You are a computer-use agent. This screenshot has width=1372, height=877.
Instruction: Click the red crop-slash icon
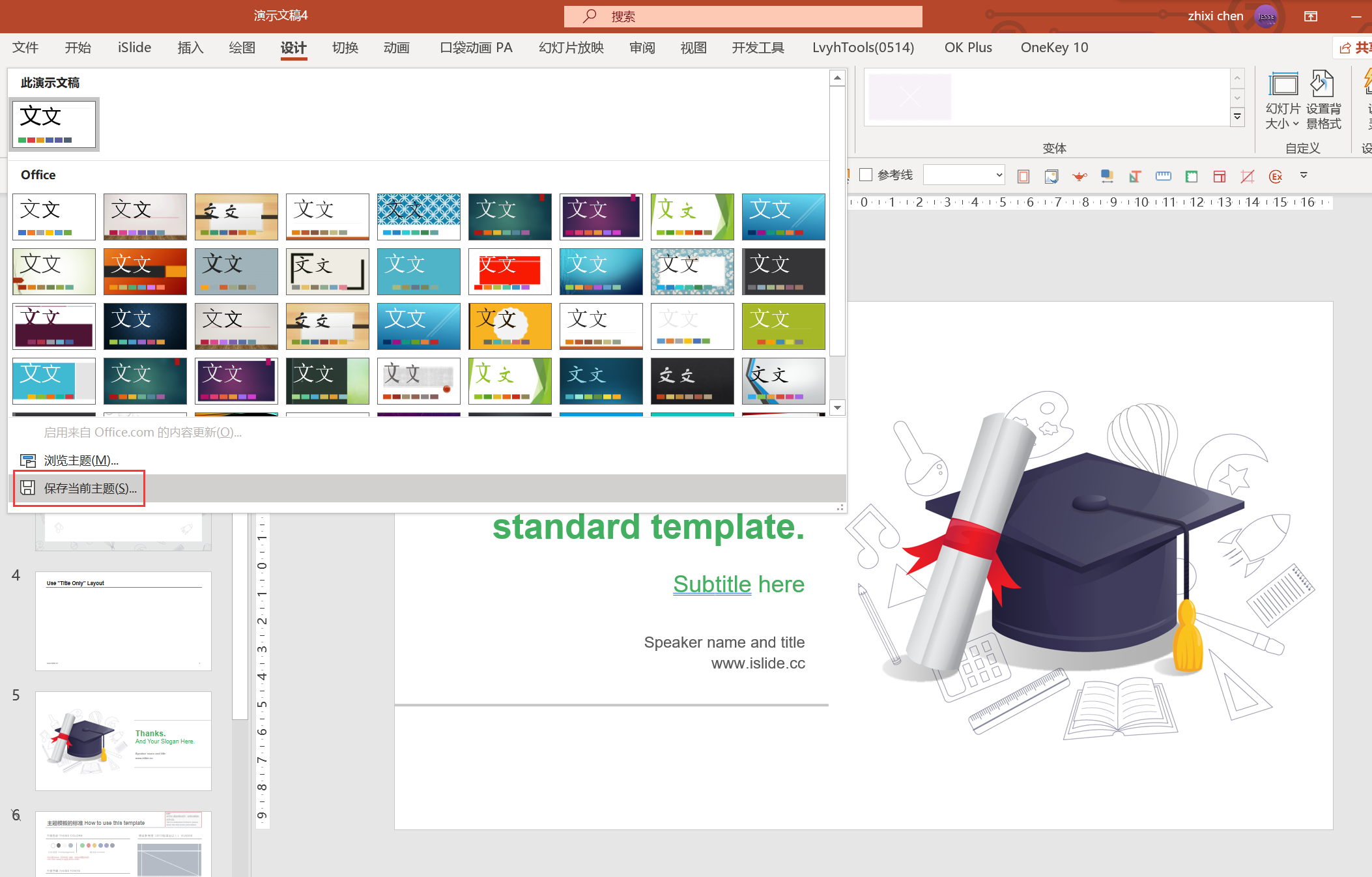[1247, 176]
